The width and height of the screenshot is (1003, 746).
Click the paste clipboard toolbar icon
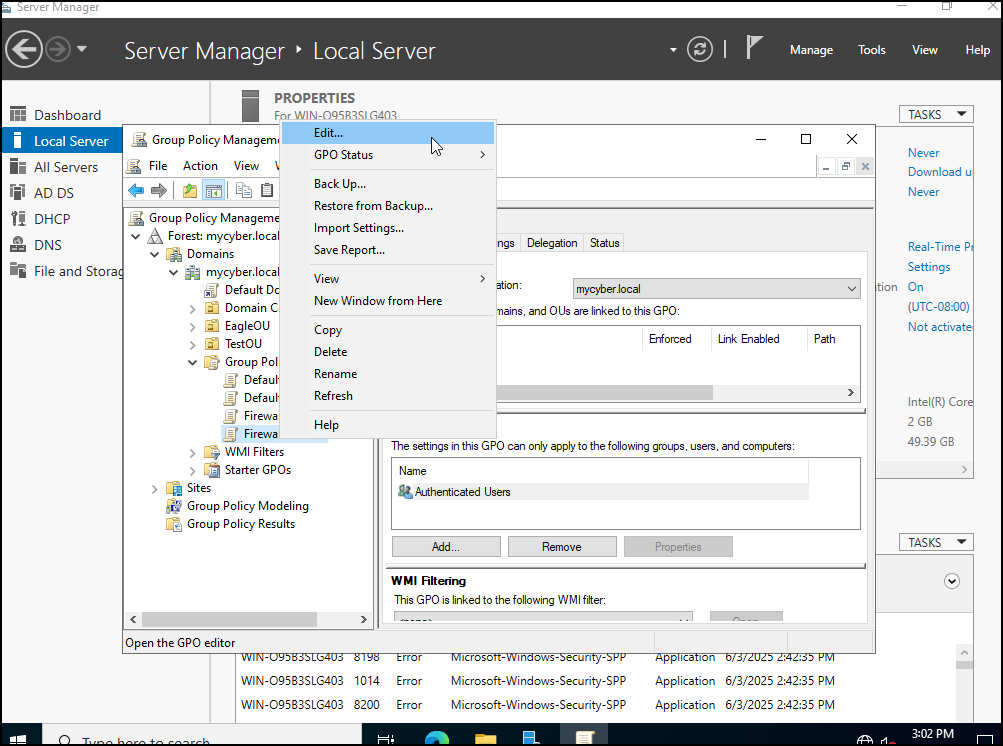click(267, 190)
